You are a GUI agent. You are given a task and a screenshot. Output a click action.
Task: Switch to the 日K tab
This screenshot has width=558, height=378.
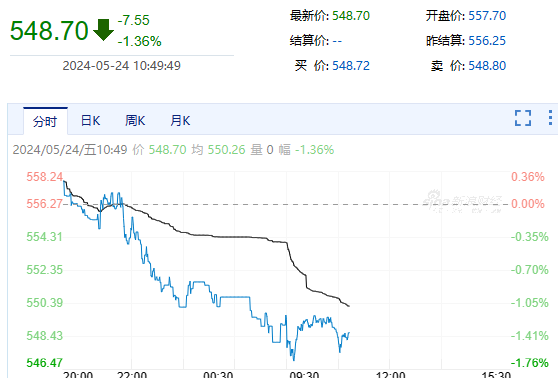[90, 120]
